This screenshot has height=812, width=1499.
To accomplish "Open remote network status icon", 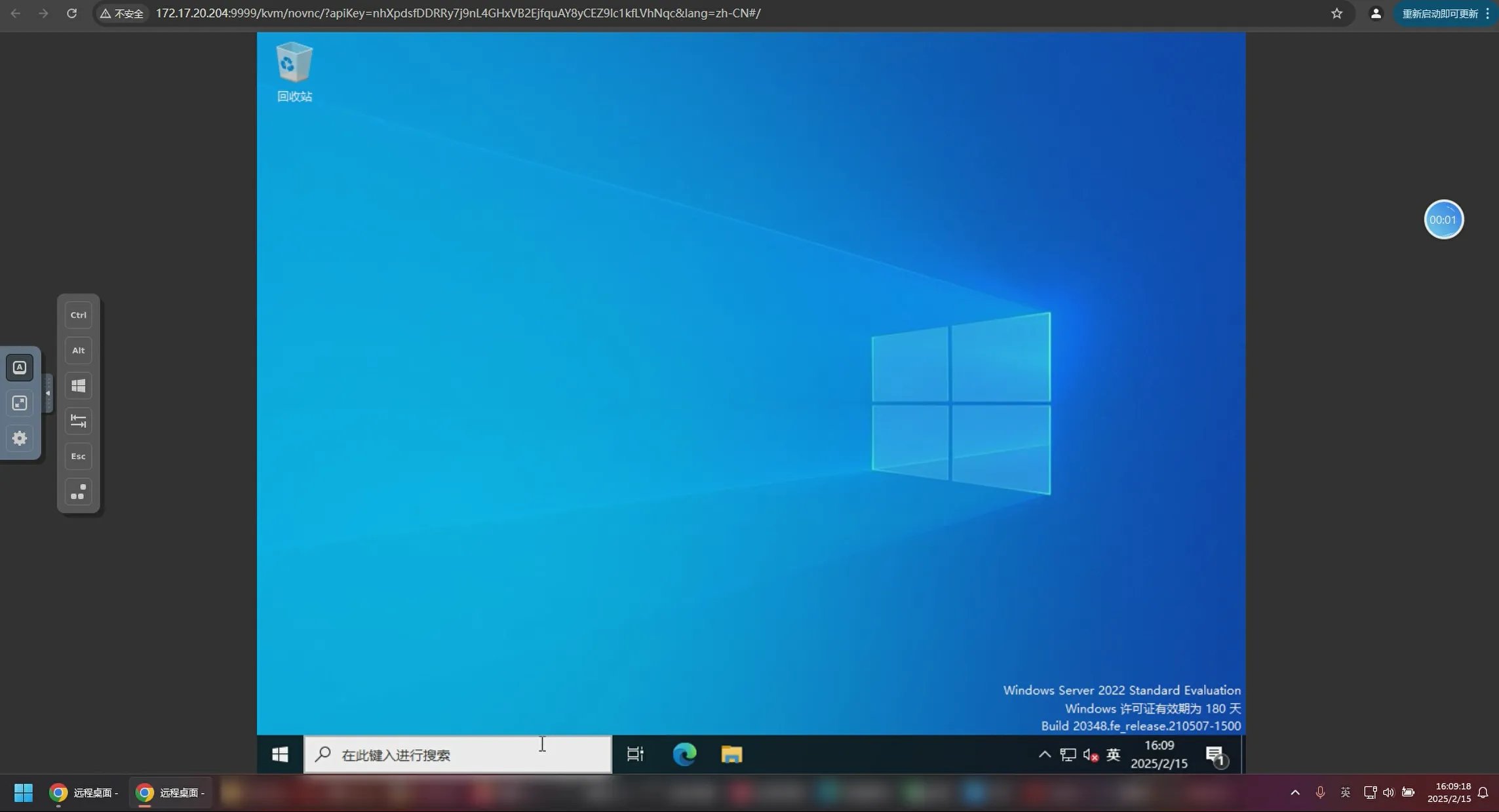I will point(1068,754).
